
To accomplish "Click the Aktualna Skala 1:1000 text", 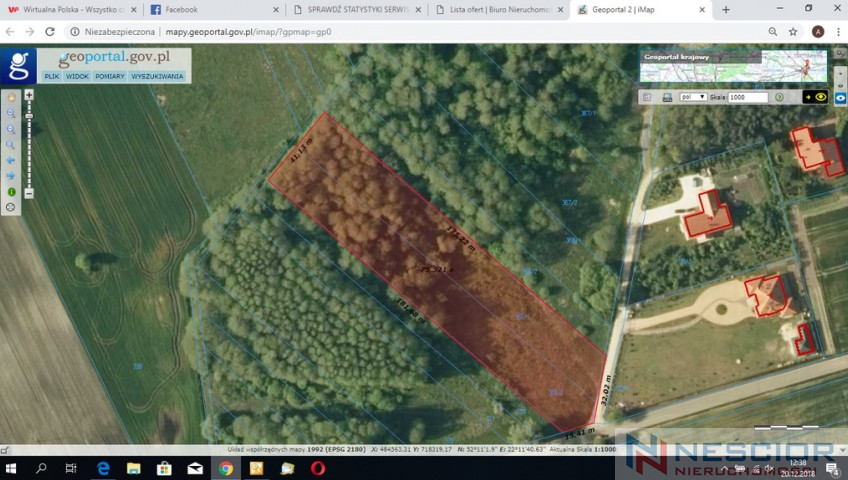I will click(x=582, y=449).
